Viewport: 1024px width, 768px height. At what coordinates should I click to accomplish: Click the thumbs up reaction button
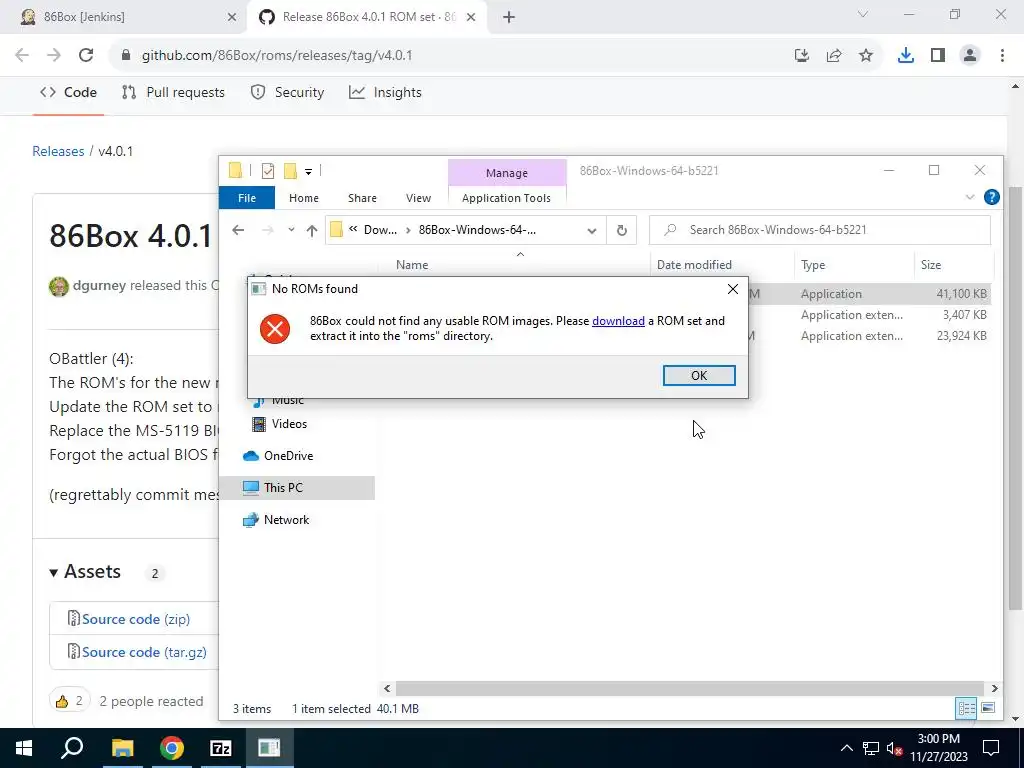point(69,701)
